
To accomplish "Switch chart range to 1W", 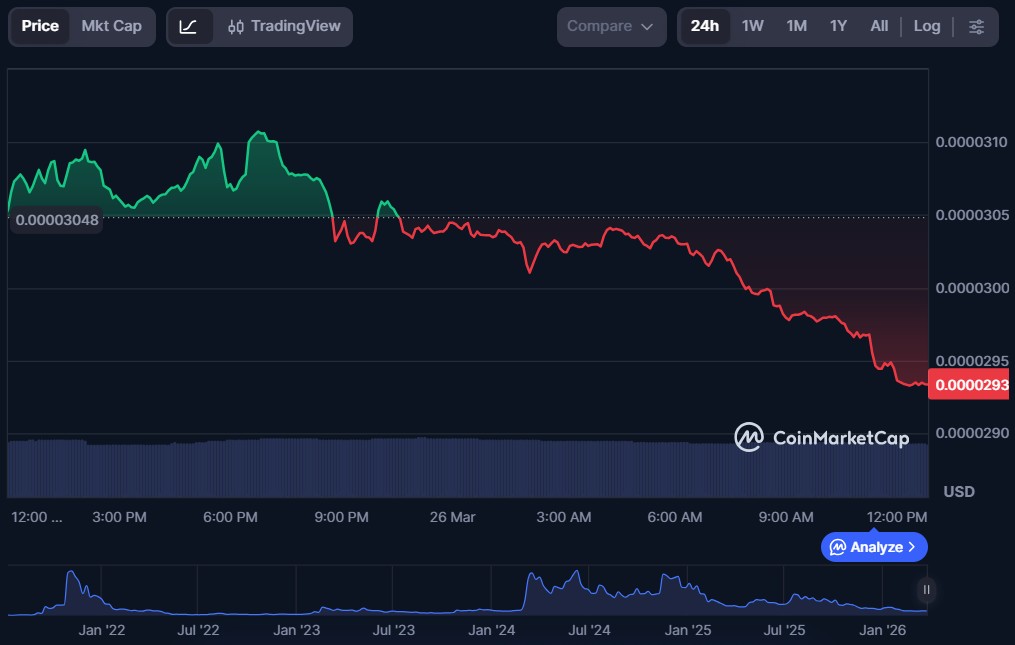I will [752, 27].
